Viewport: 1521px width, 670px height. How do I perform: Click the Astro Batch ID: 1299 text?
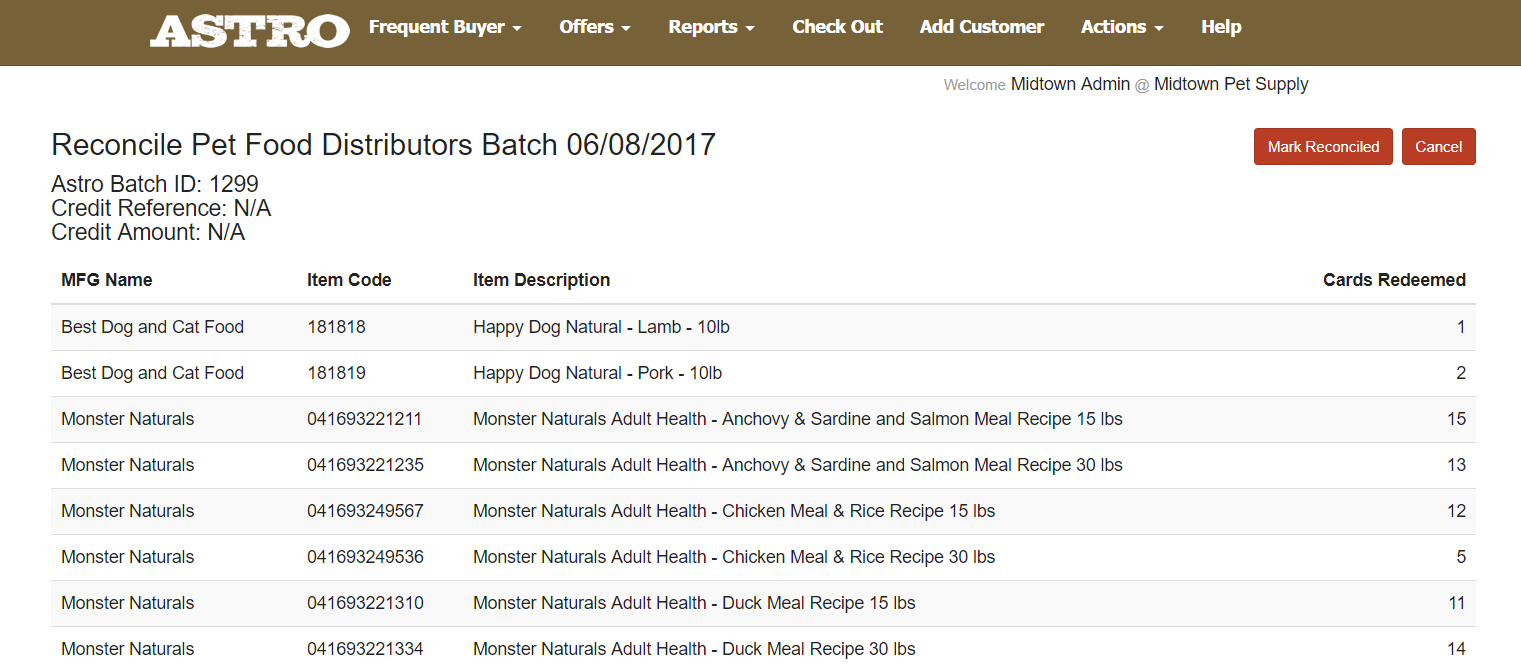[155, 184]
